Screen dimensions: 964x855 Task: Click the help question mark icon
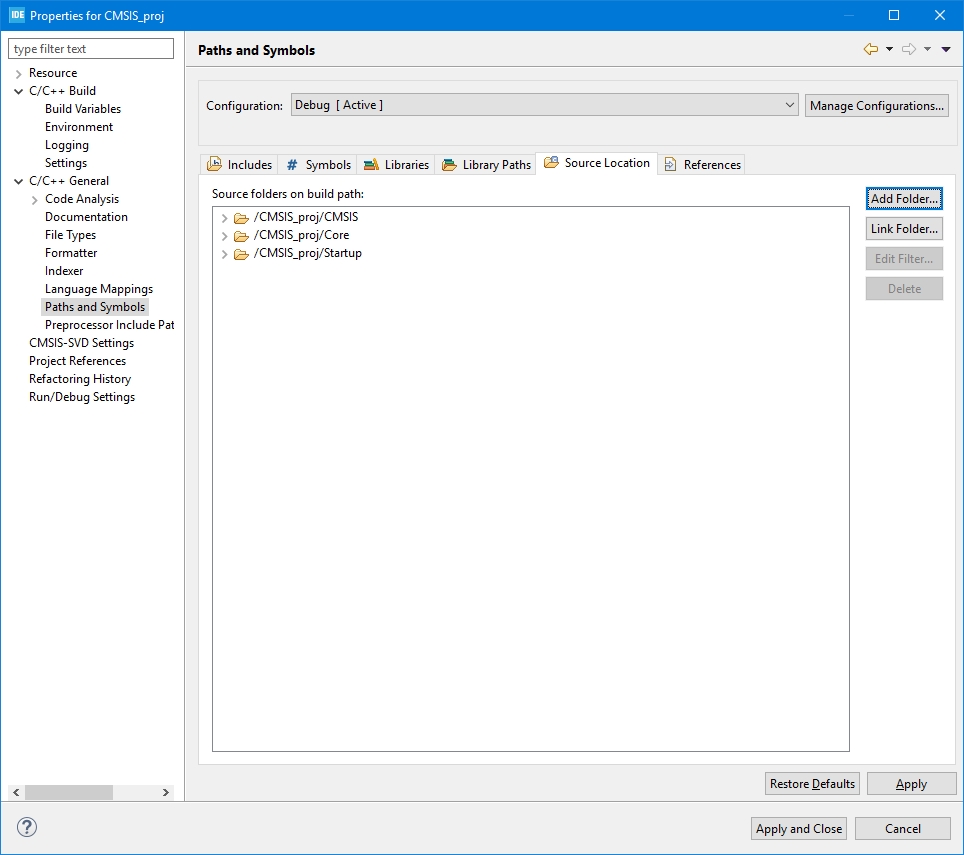pyautogui.click(x=27, y=827)
